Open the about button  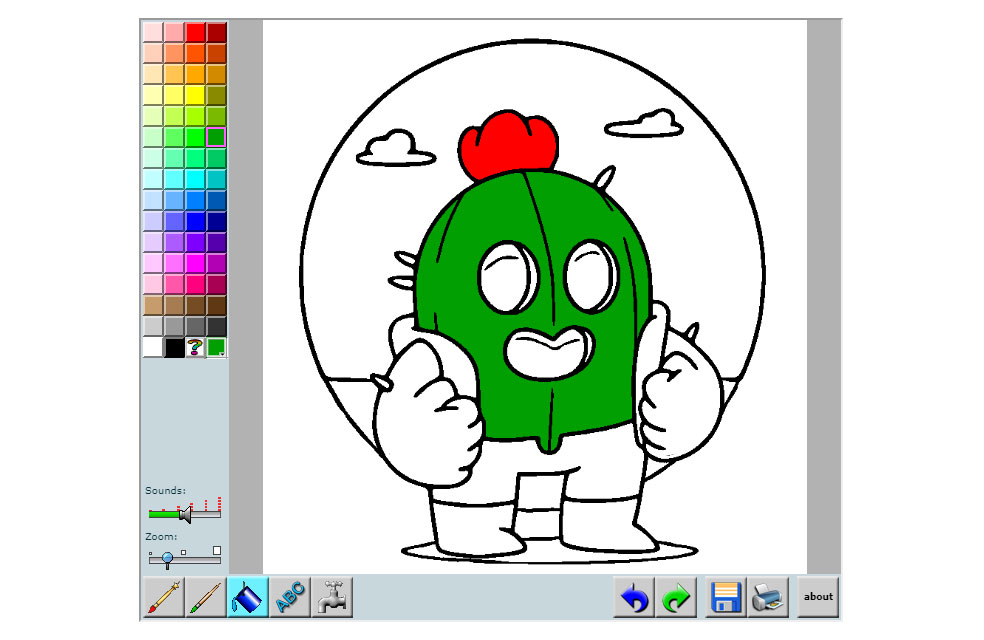coord(818,597)
